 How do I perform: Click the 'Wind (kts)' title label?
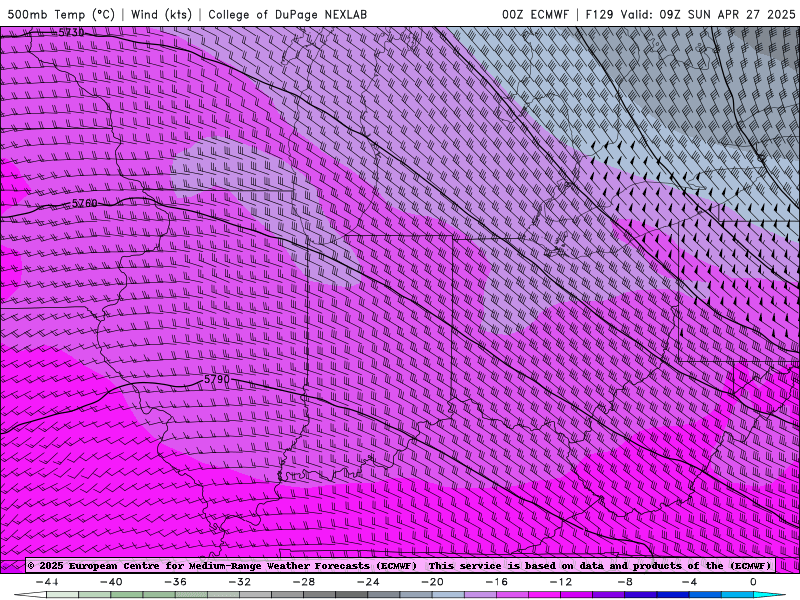tap(161, 14)
